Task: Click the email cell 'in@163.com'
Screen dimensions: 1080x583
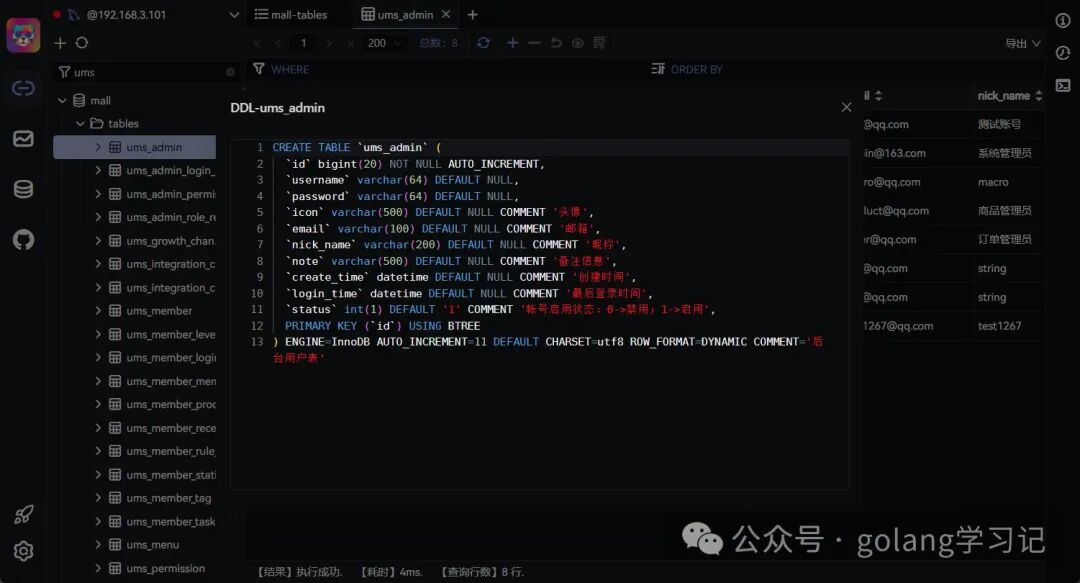Action: [x=894, y=153]
